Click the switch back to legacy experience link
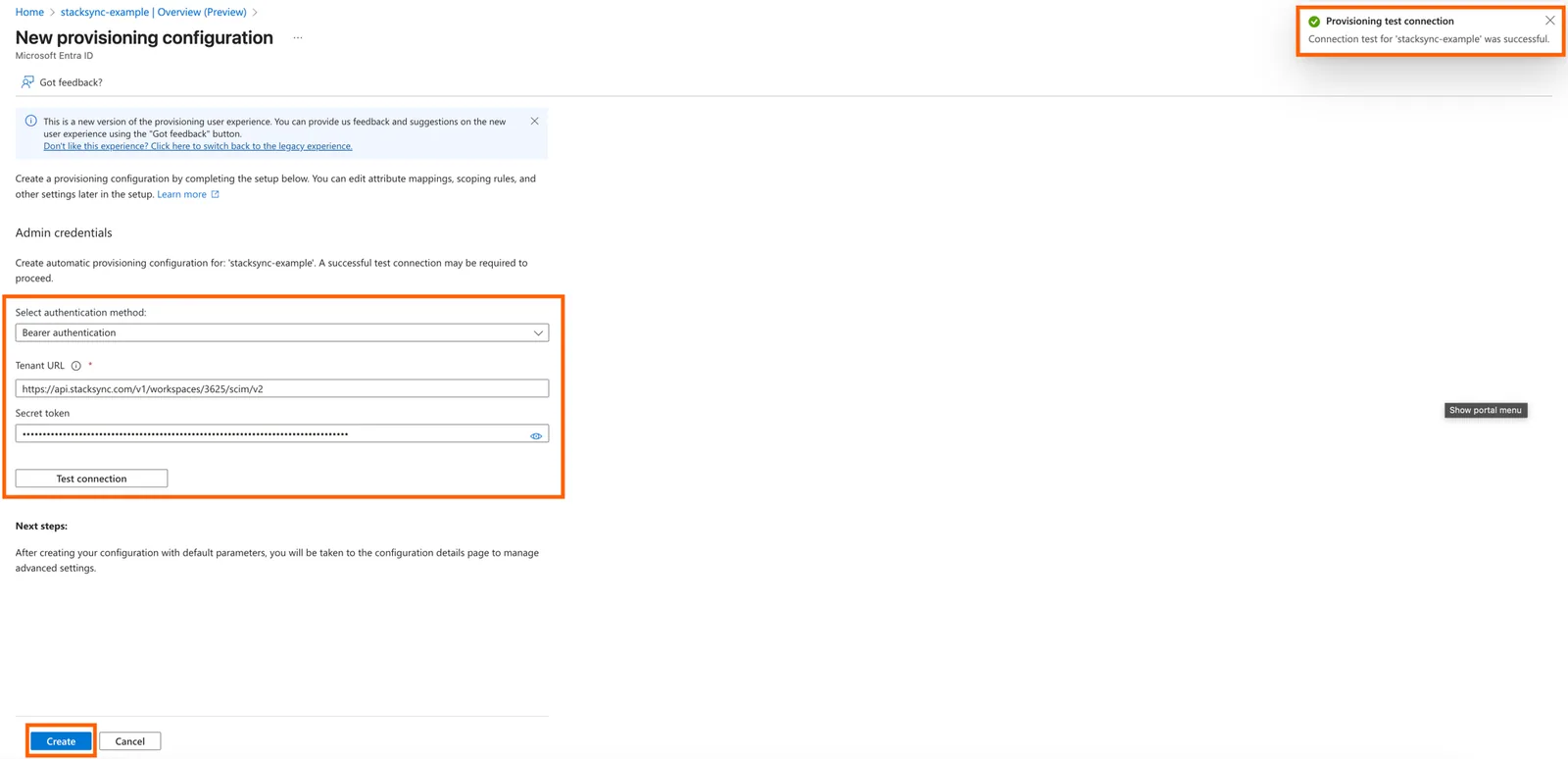 pyautogui.click(x=198, y=146)
